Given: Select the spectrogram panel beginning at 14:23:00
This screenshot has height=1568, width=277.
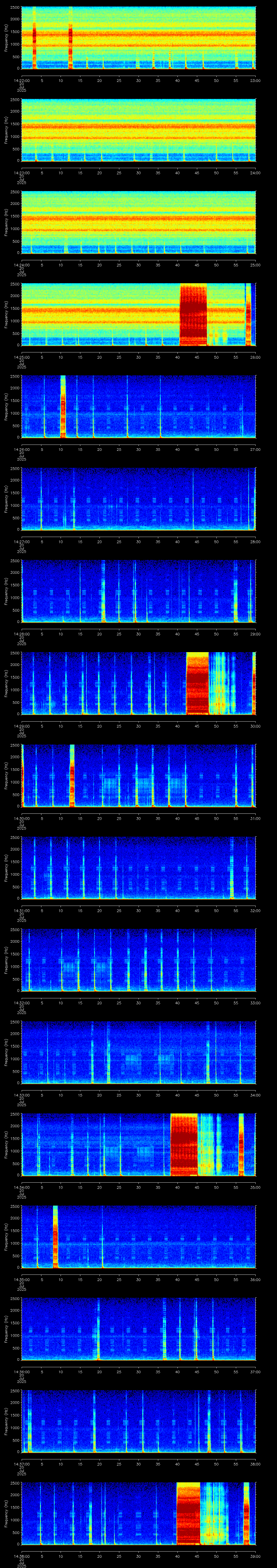Looking at the screenshot, I should tap(138, 130).
